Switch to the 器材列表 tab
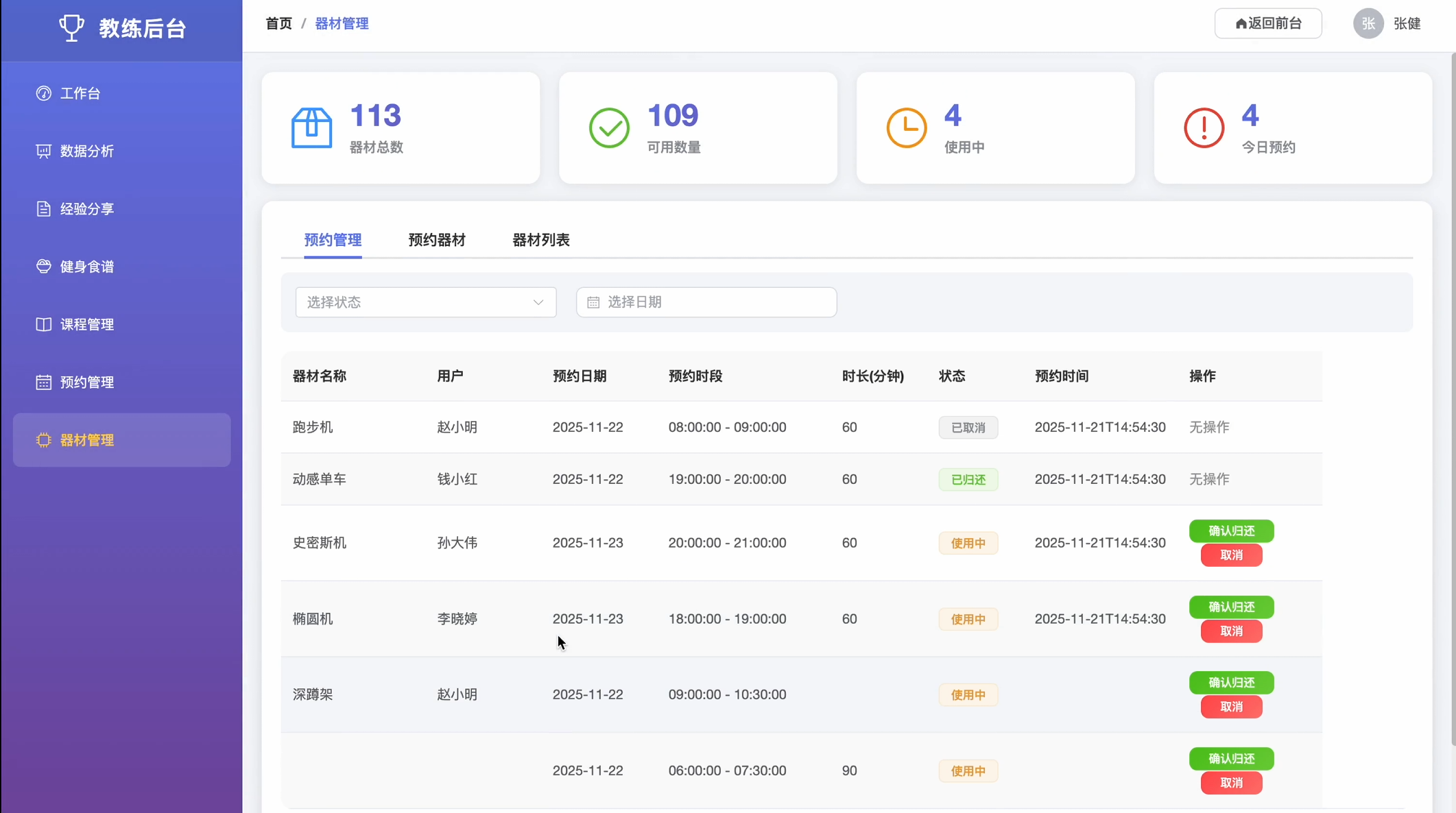Image resolution: width=1456 pixels, height=813 pixels. 540,240
